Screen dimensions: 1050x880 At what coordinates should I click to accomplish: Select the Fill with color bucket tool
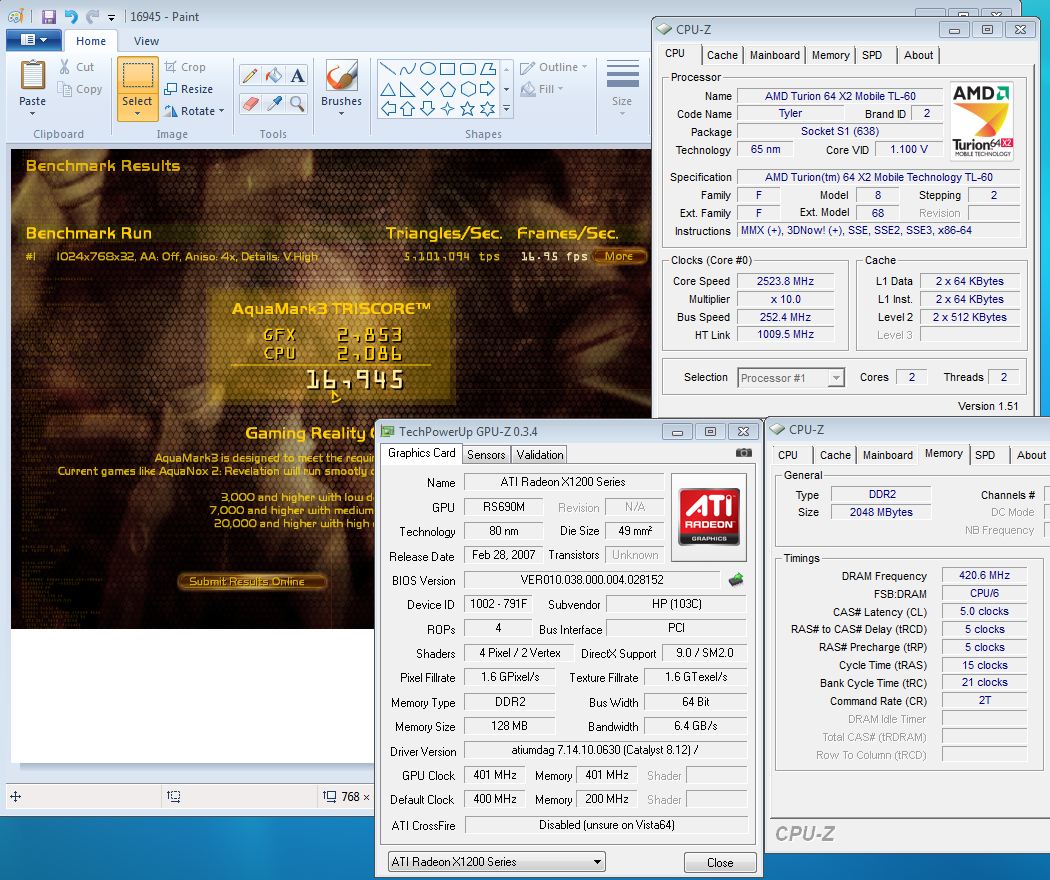(x=273, y=75)
